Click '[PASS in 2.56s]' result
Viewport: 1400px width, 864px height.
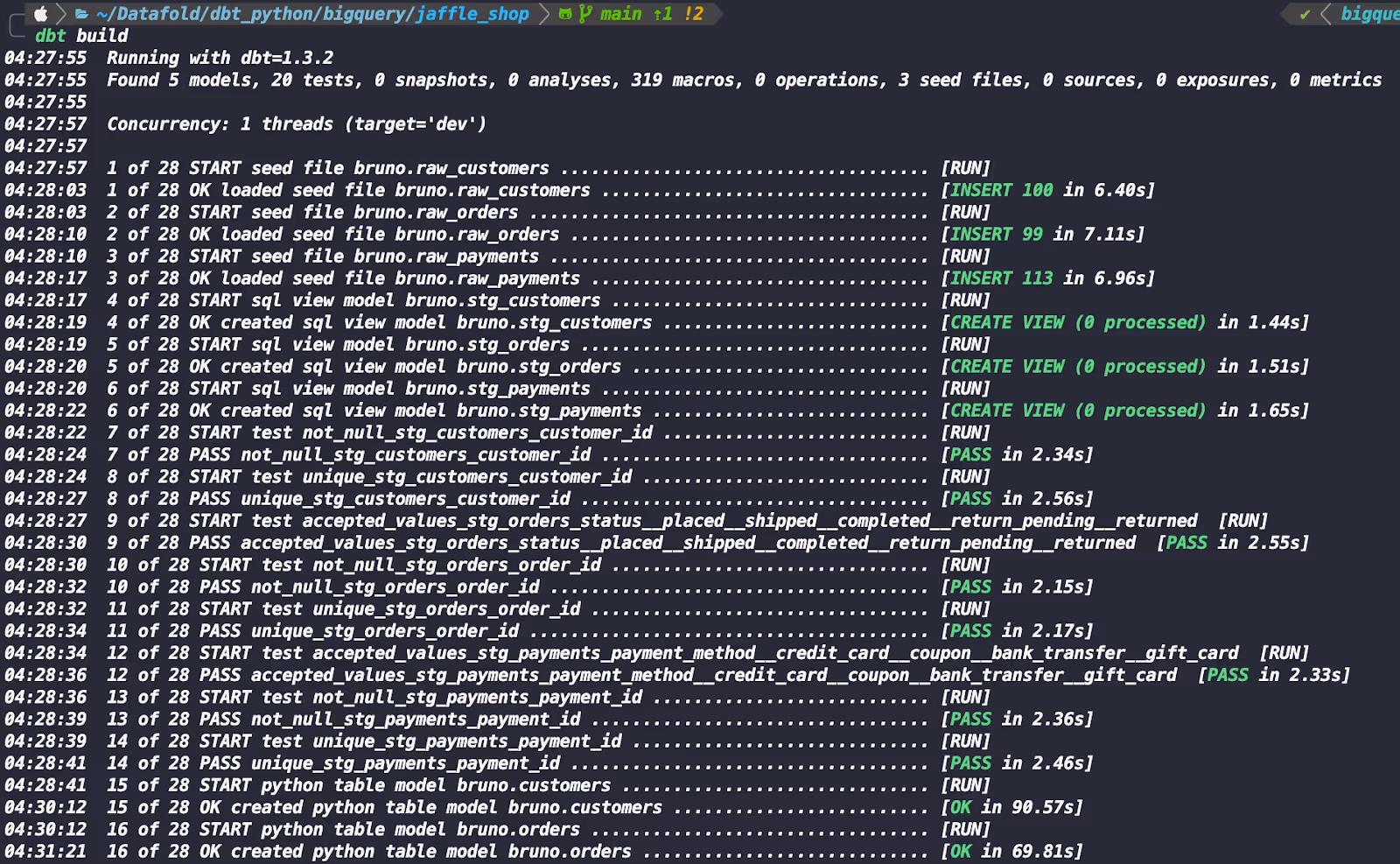point(1018,498)
